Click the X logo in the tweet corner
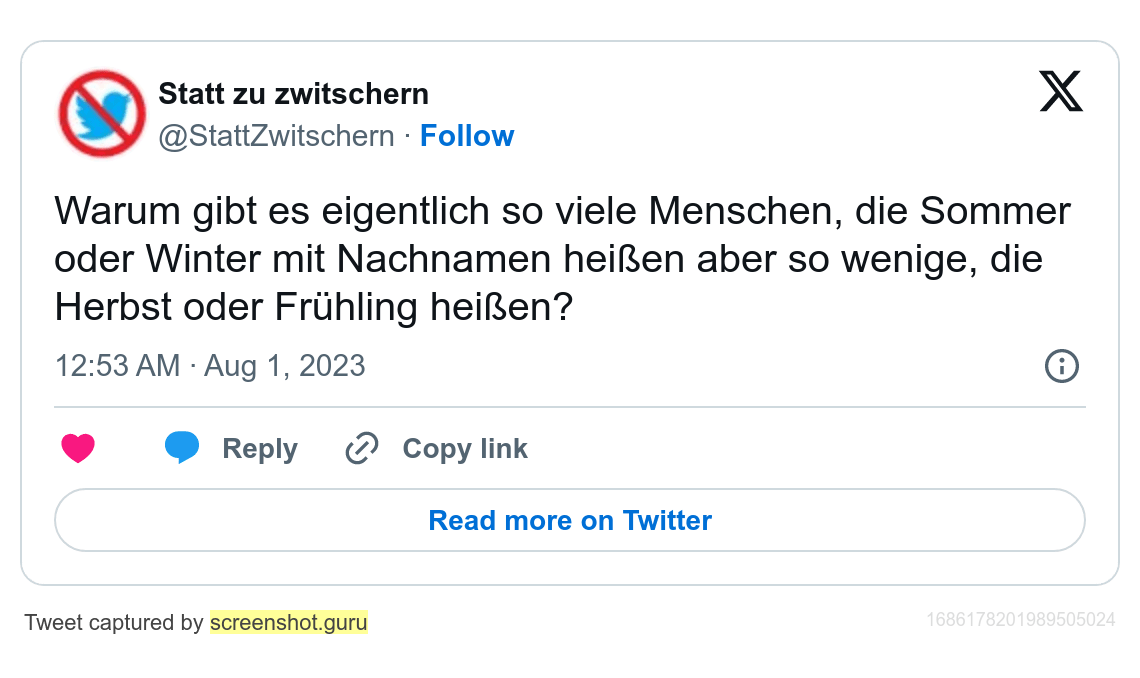The width and height of the screenshot is (1140, 678). tap(1061, 92)
